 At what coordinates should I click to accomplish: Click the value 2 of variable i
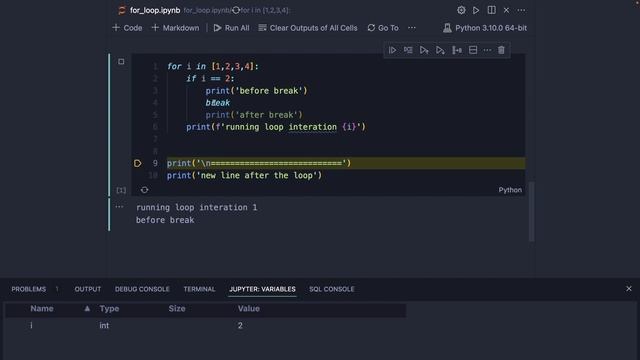click(x=240, y=325)
